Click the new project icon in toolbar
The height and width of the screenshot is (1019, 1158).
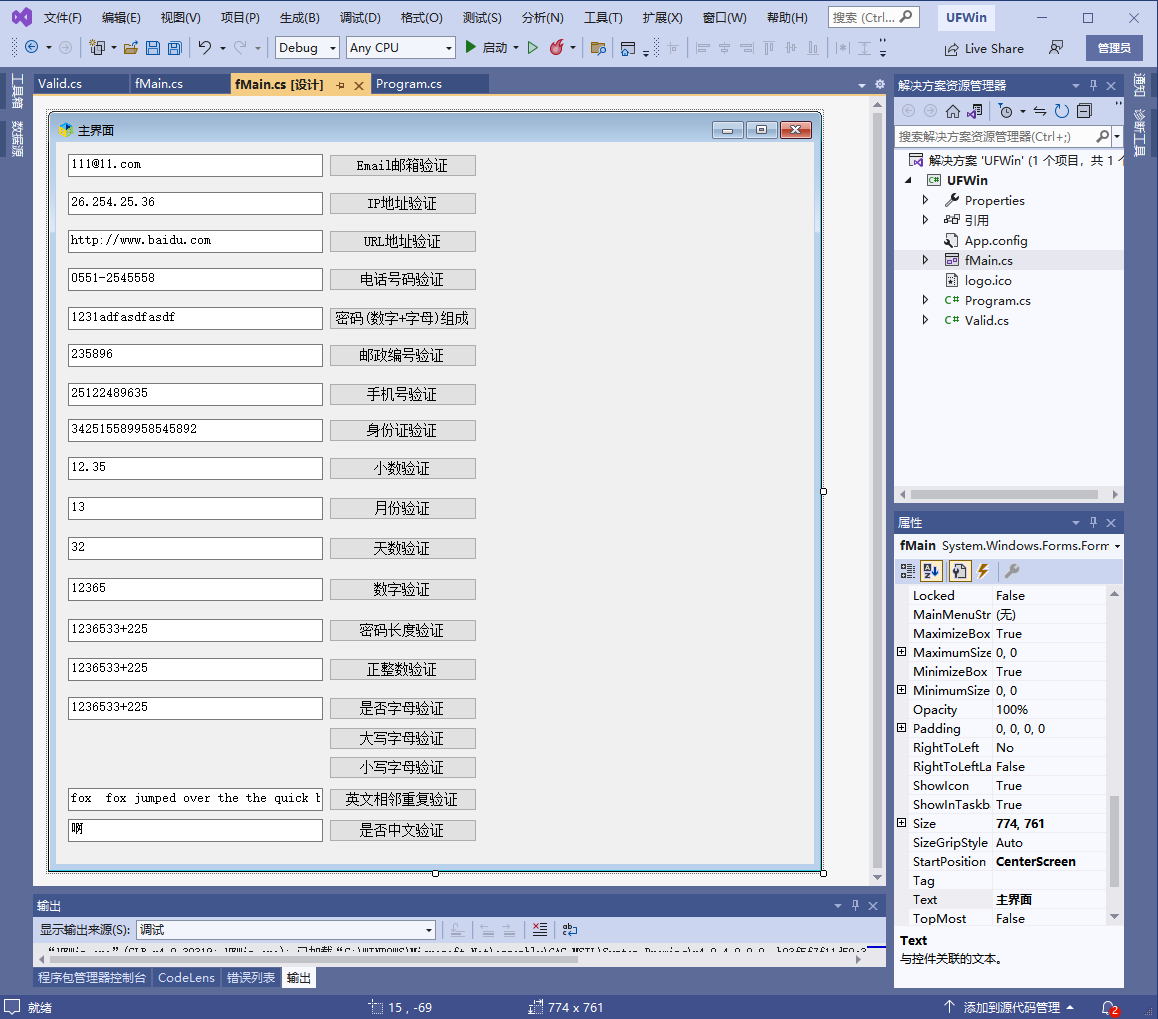tap(96, 47)
